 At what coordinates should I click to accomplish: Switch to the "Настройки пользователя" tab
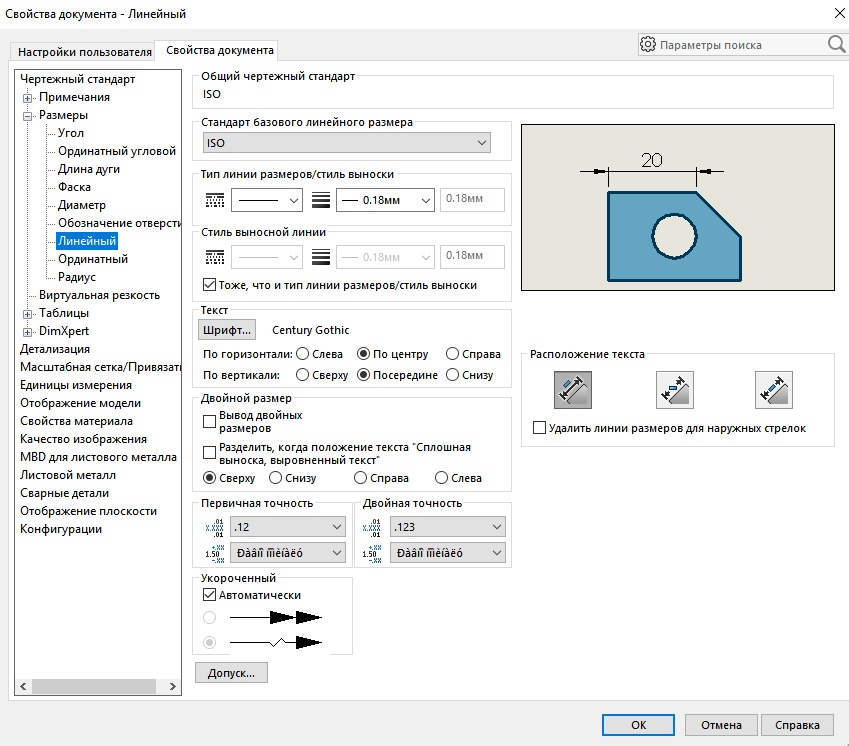tap(85, 51)
